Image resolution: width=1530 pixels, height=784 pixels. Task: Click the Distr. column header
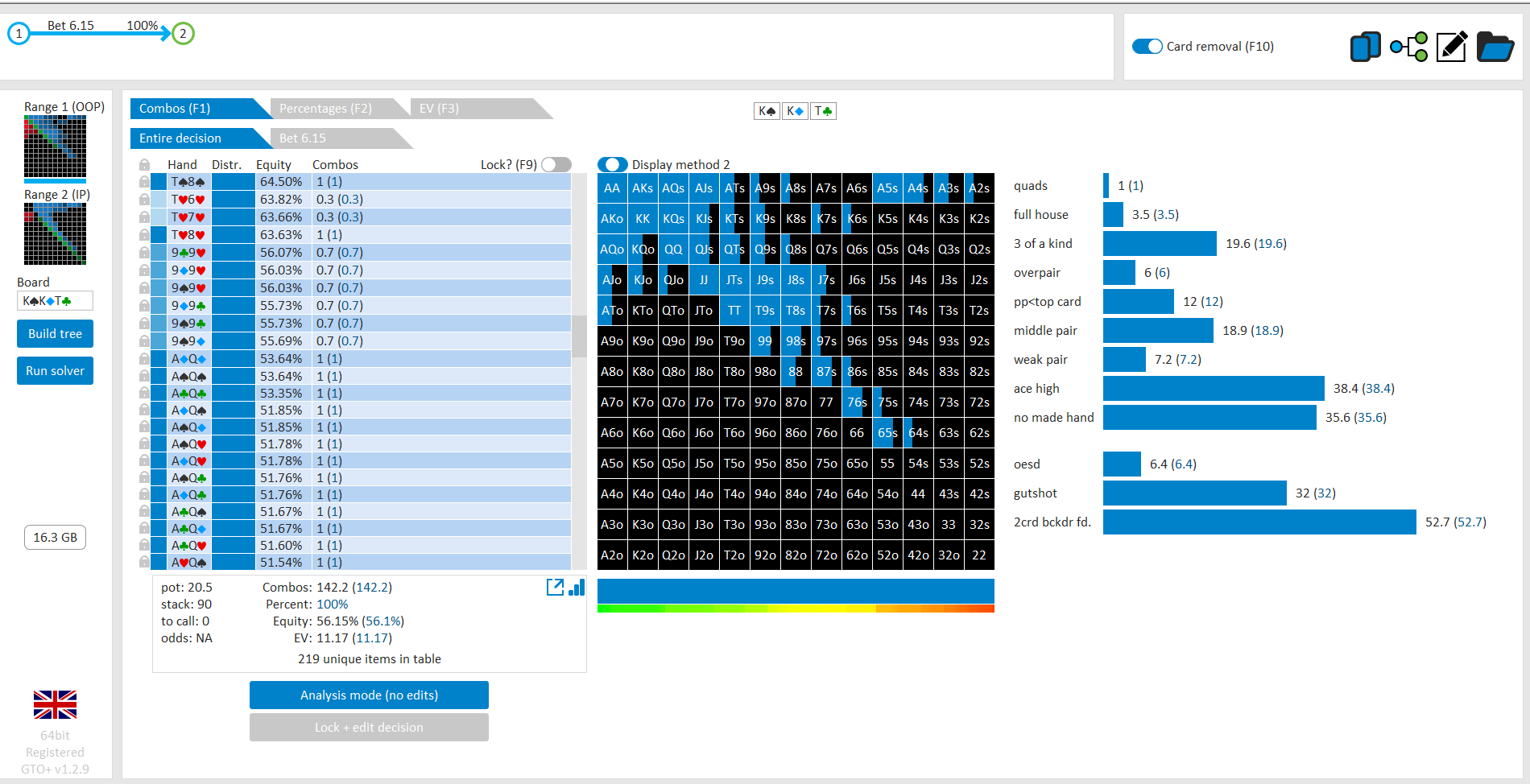(227, 164)
